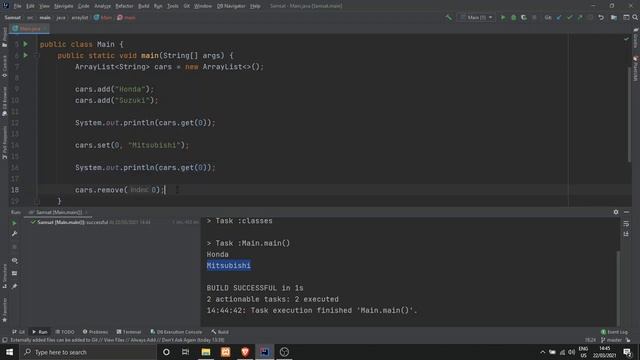Click the Build project hammer icon

(449, 18)
